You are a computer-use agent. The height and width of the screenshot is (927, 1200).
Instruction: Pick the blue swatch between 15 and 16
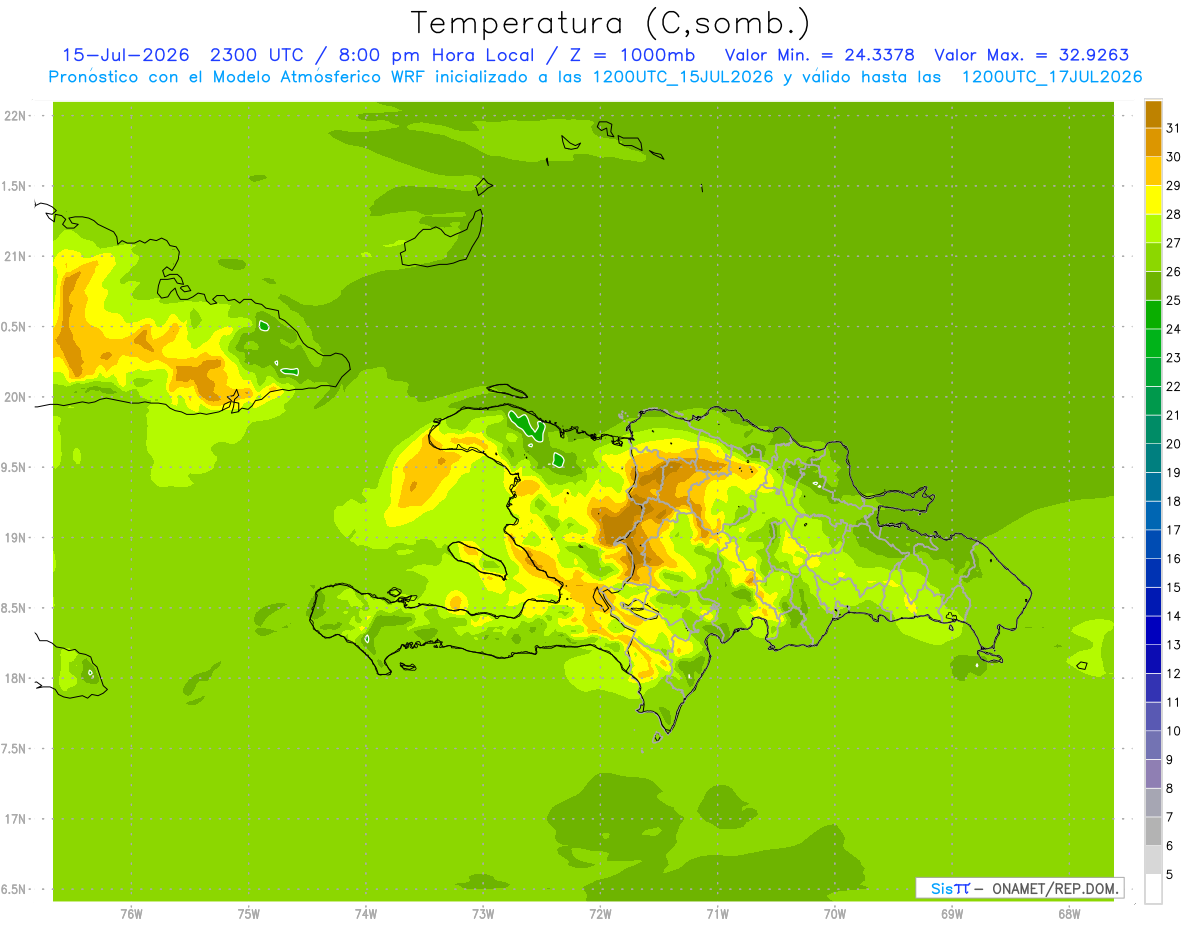[x=1153, y=573]
